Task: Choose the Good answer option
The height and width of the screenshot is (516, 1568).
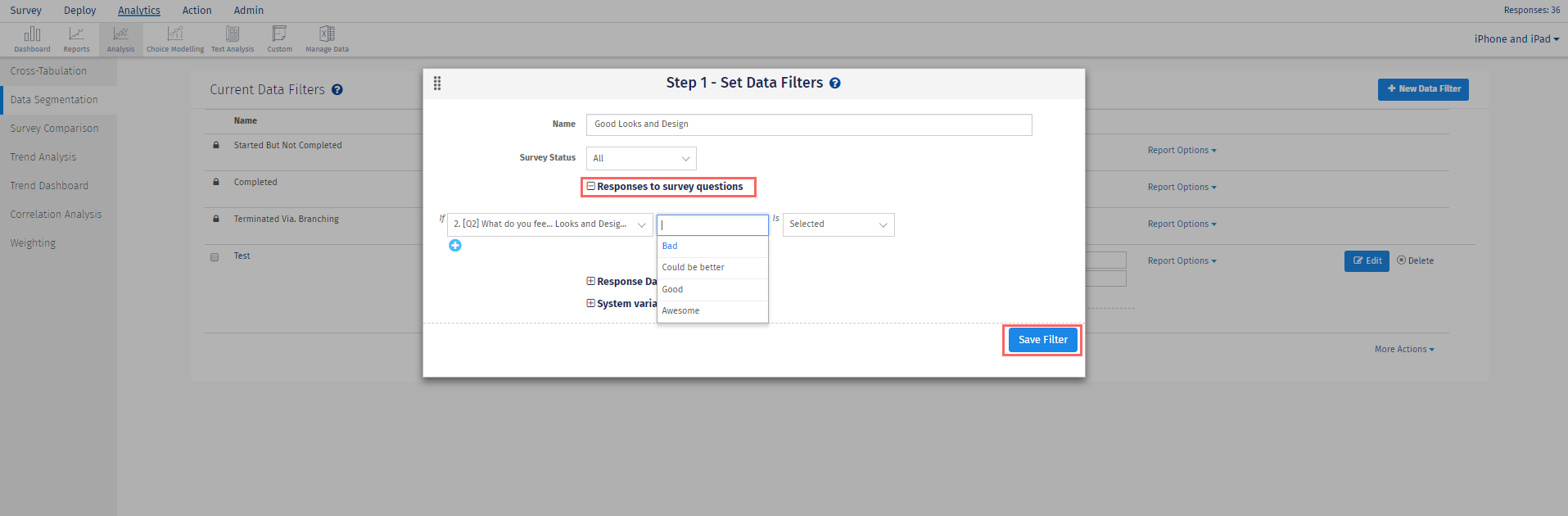Action: click(x=712, y=290)
